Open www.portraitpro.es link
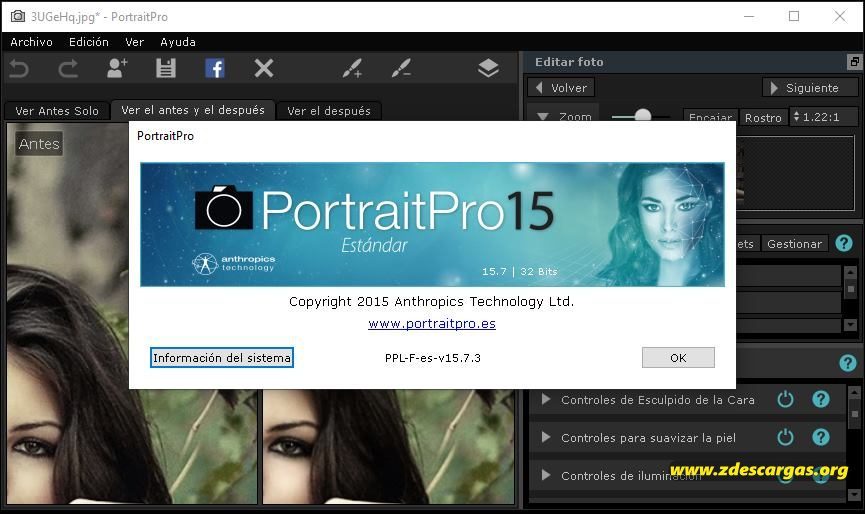Screen dimensions: 865x514 click(432, 324)
